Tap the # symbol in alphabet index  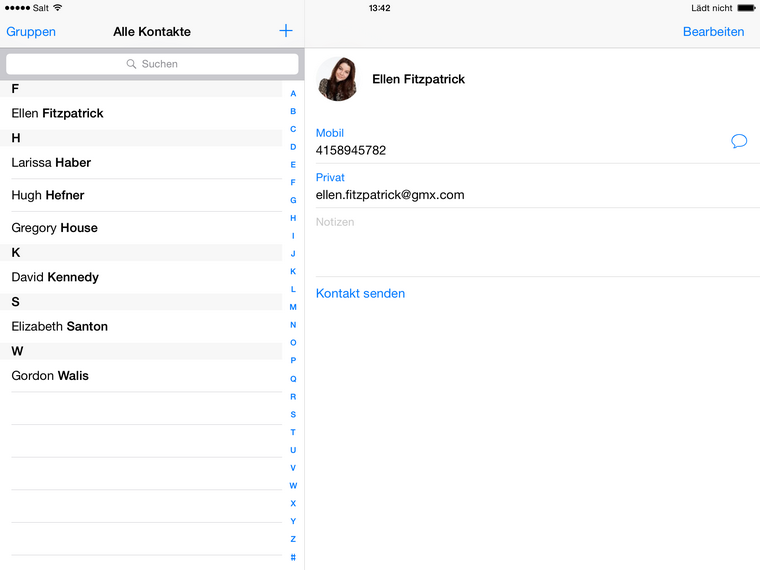click(x=293, y=557)
